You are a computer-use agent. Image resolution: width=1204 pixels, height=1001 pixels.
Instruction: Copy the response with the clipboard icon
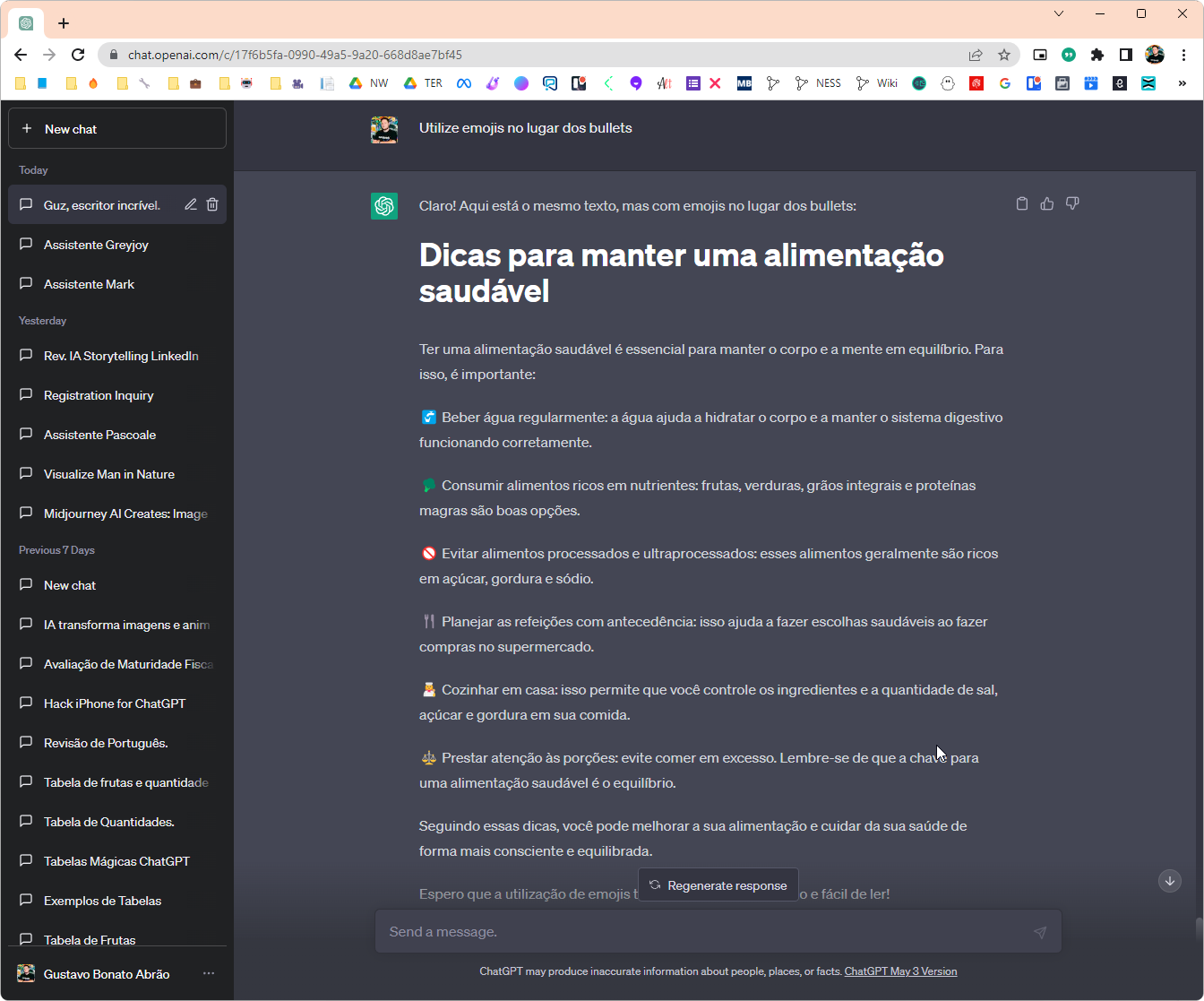[1022, 203]
